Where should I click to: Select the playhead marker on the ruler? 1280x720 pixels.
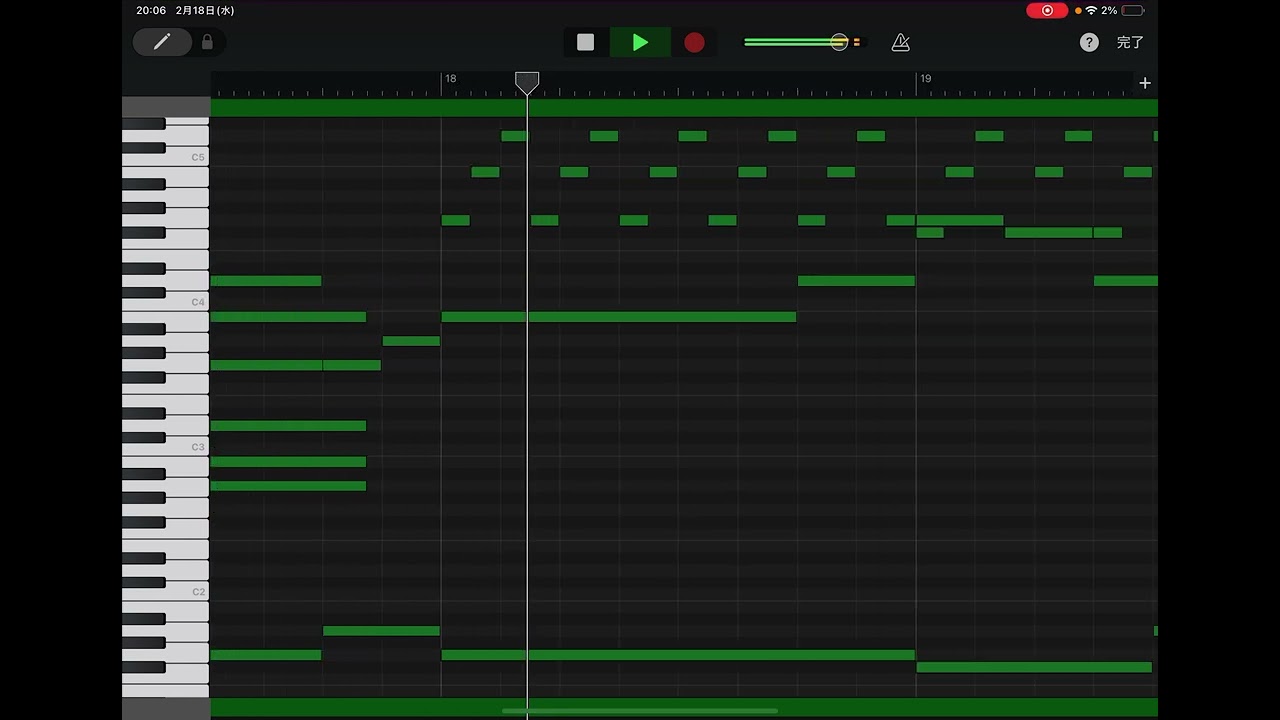coord(527,83)
